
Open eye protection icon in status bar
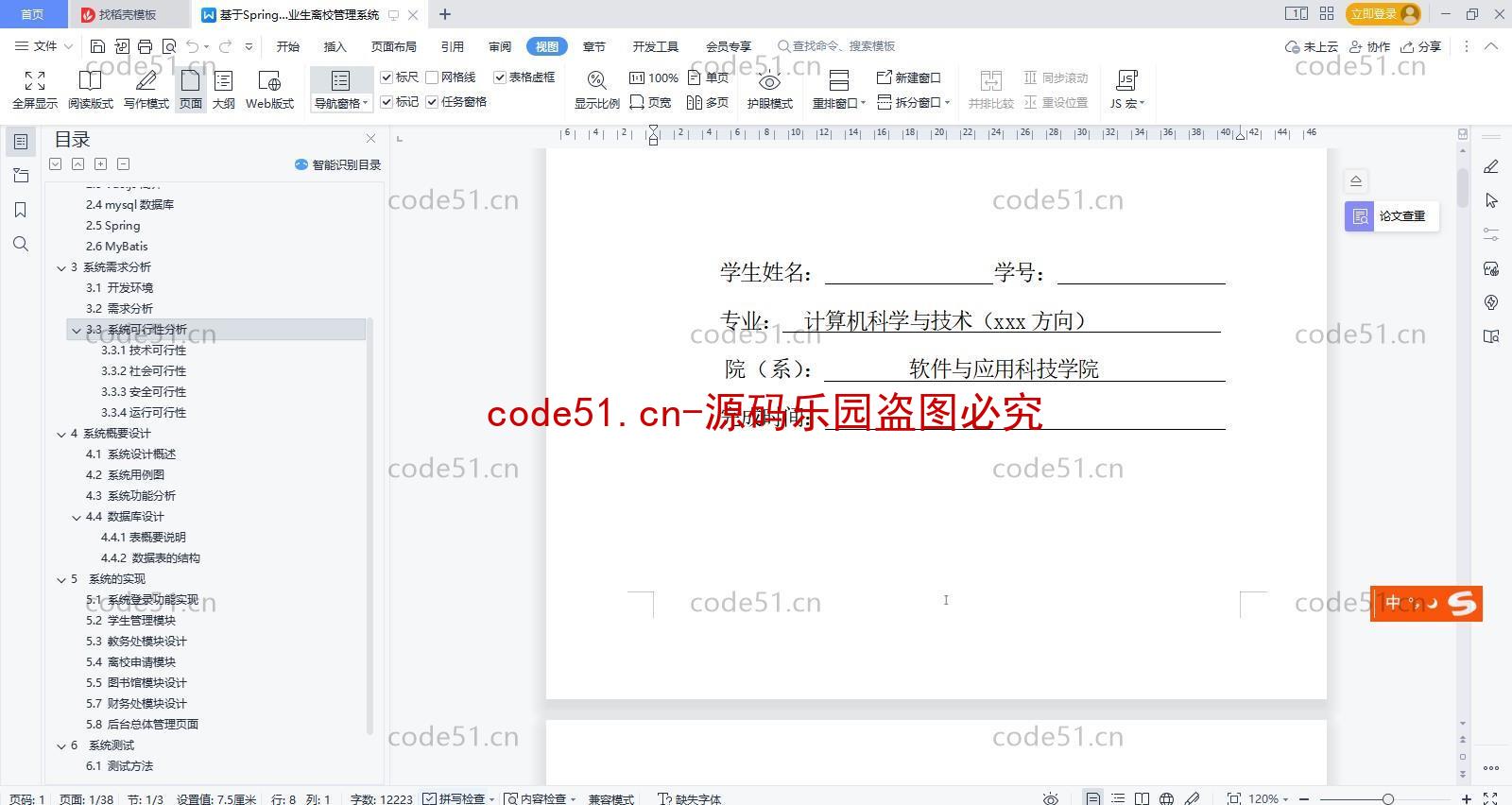point(1050,798)
